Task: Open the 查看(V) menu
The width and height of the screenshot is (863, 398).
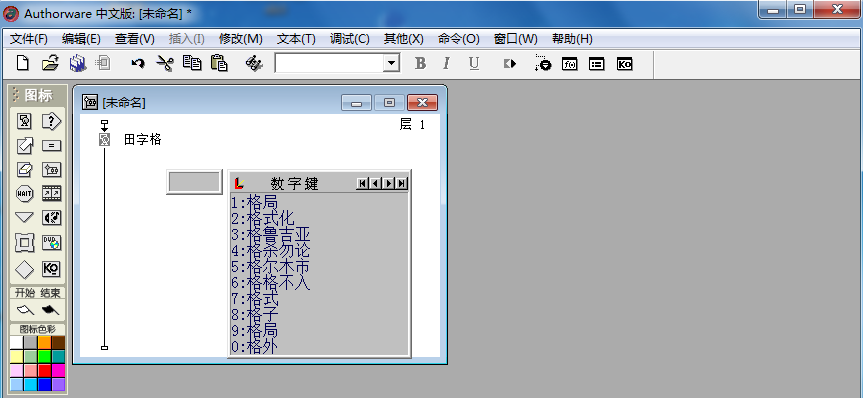Action: tap(134, 39)
